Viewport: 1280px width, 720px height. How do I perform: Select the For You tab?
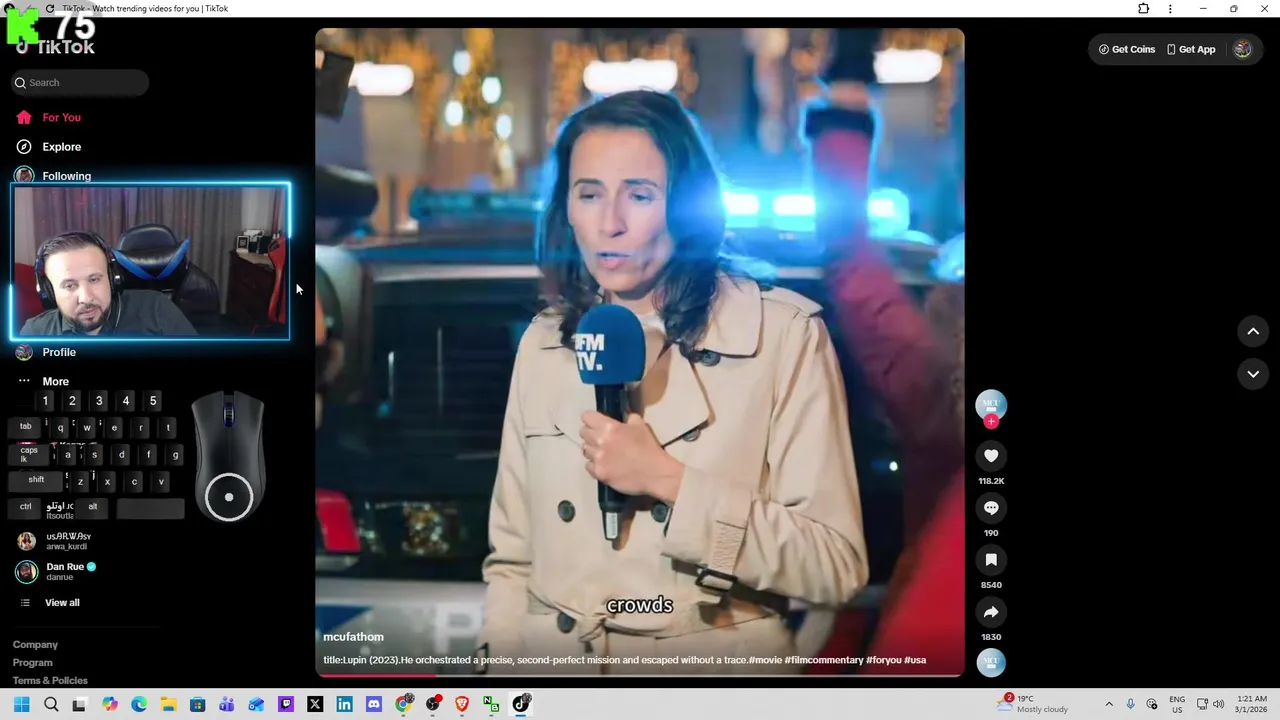(x=61, y=118)
